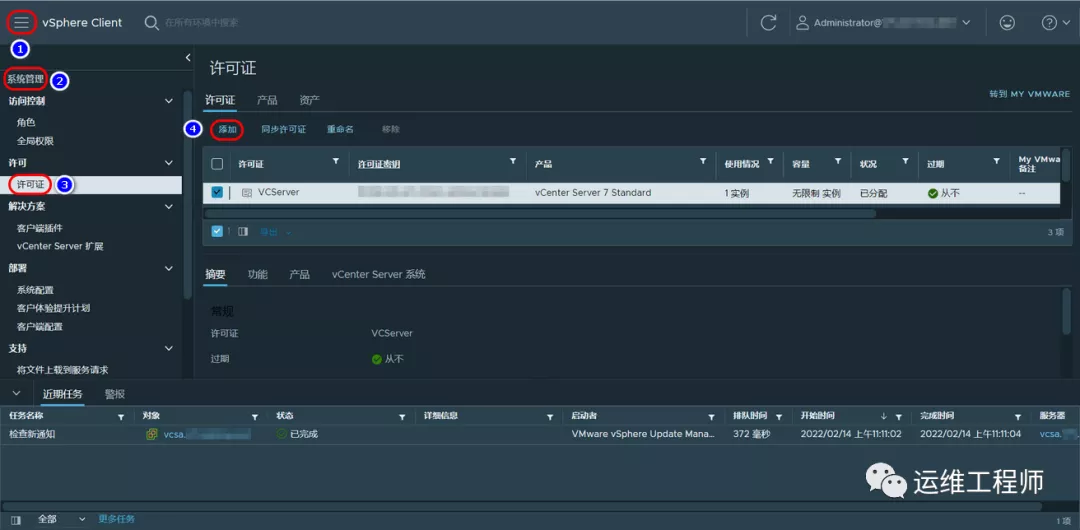1080x530 pixels.
Task: Click the column picker icon in table footer
Action: pos(243,231)
